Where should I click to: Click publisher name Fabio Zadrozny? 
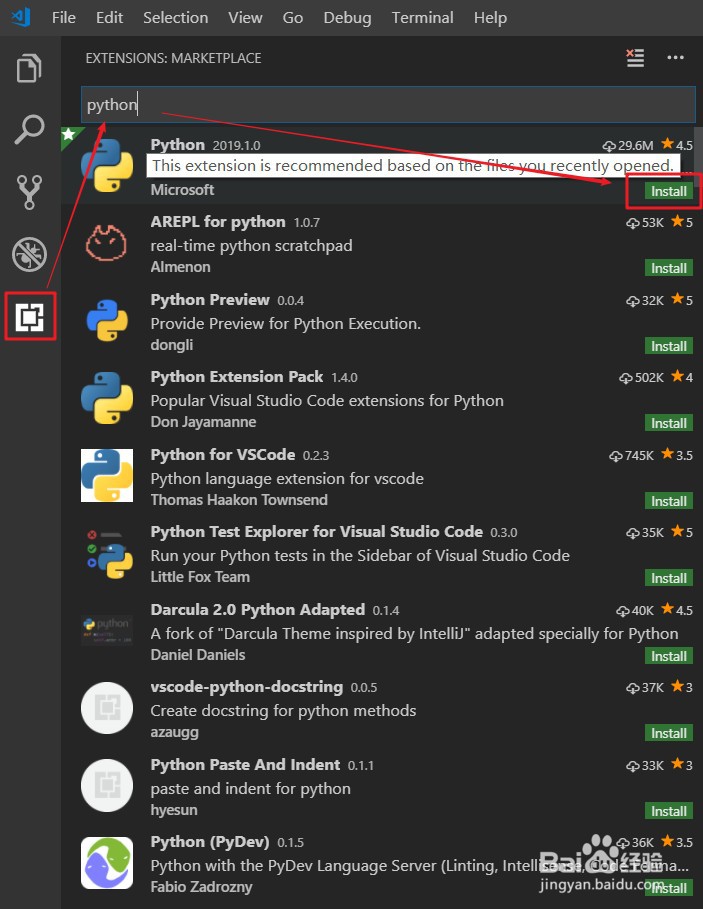(202, 887)
